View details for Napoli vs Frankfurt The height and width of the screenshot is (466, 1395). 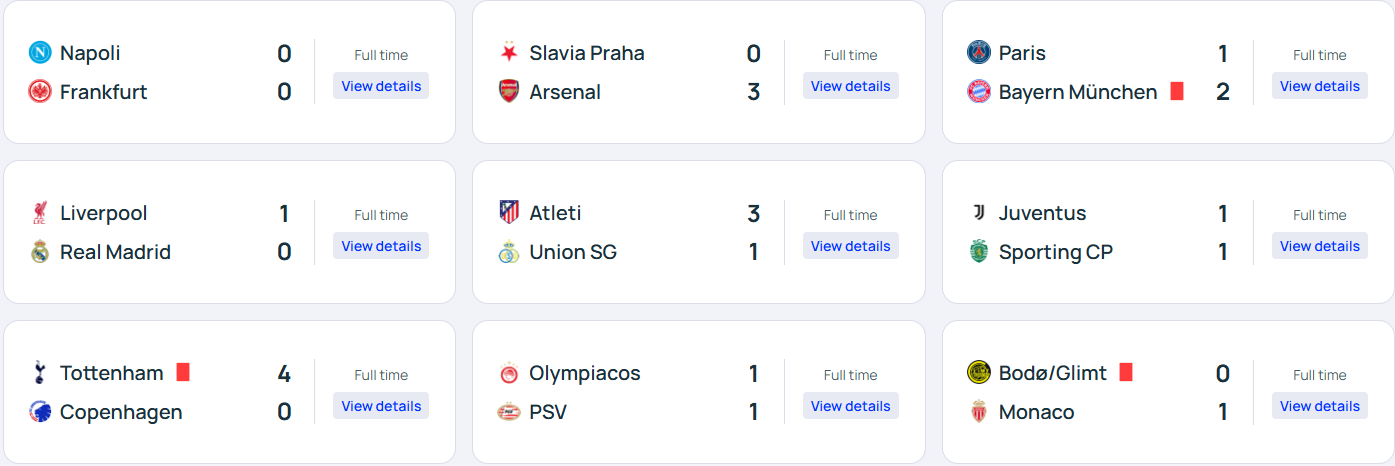381,86
